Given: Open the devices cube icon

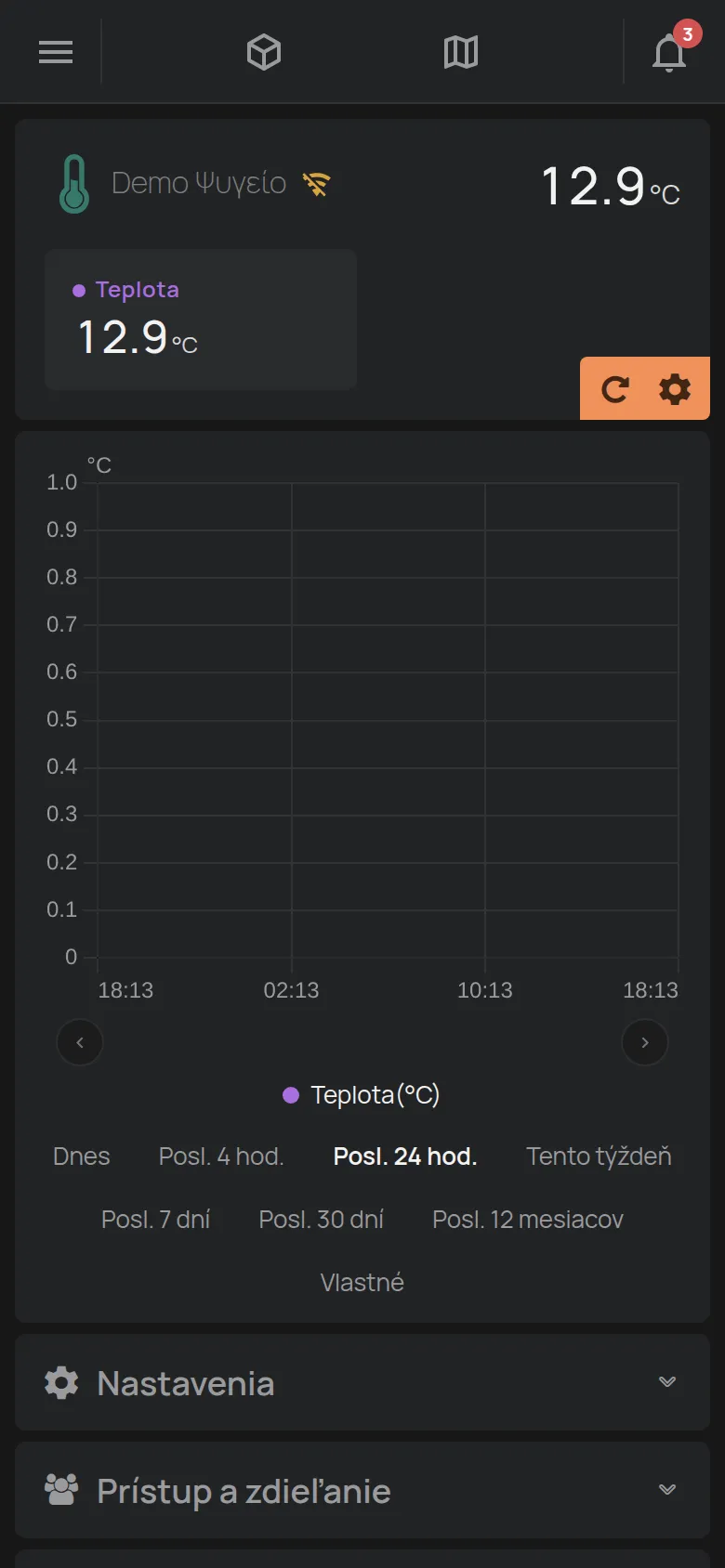Looking at the screenshot, I should click(264, 52).
